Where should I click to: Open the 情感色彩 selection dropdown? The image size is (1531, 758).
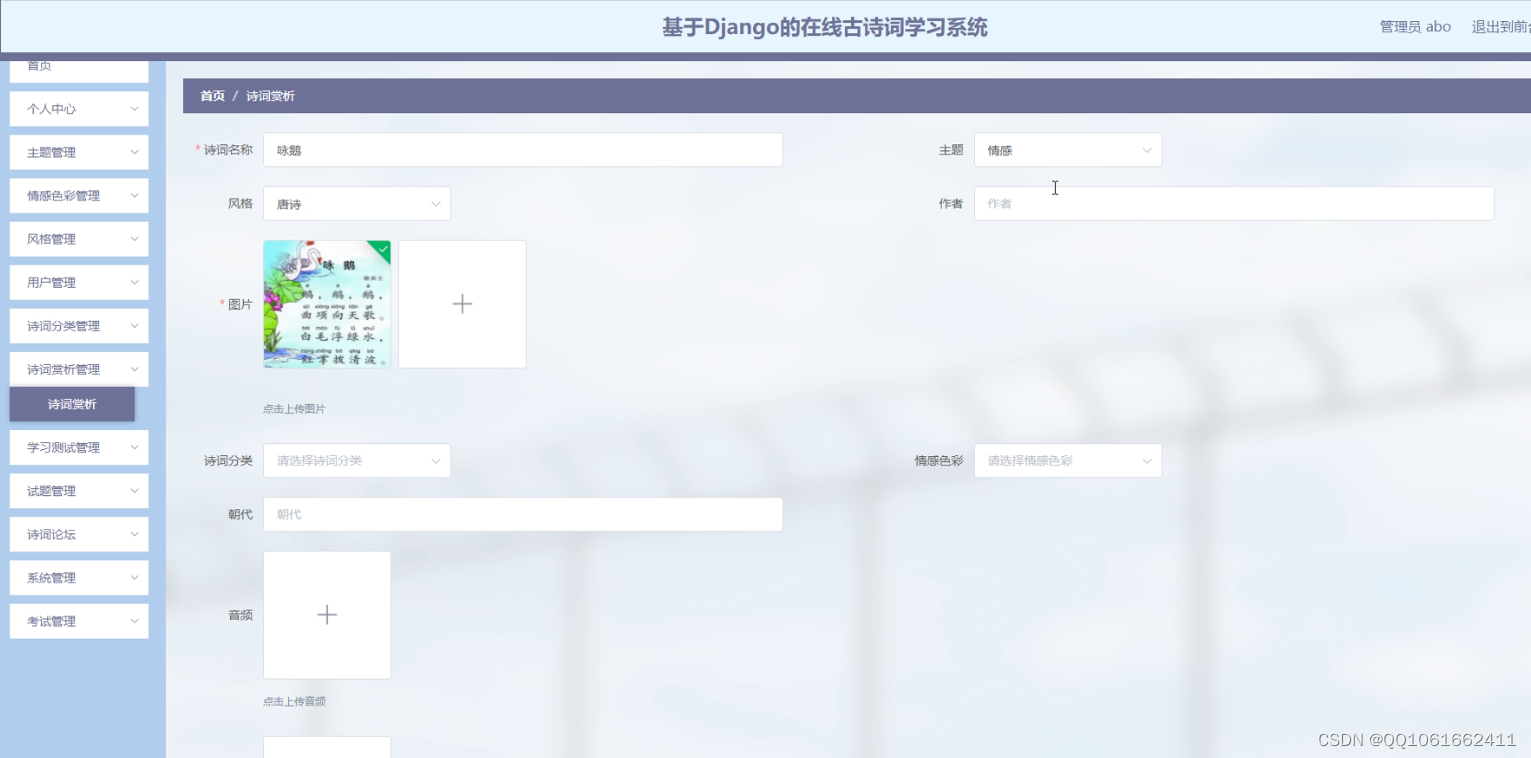pos(1067,460)
